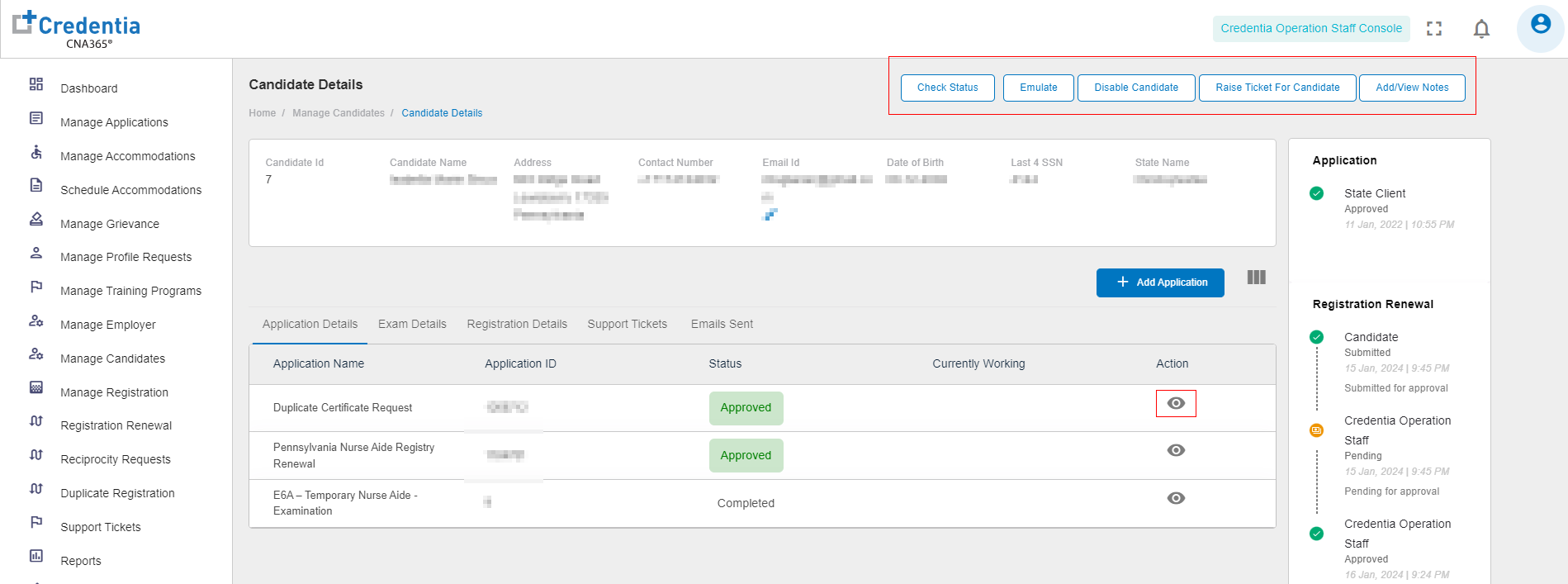
Task: Open the user profile avatar
Action: pos(1540,26)
